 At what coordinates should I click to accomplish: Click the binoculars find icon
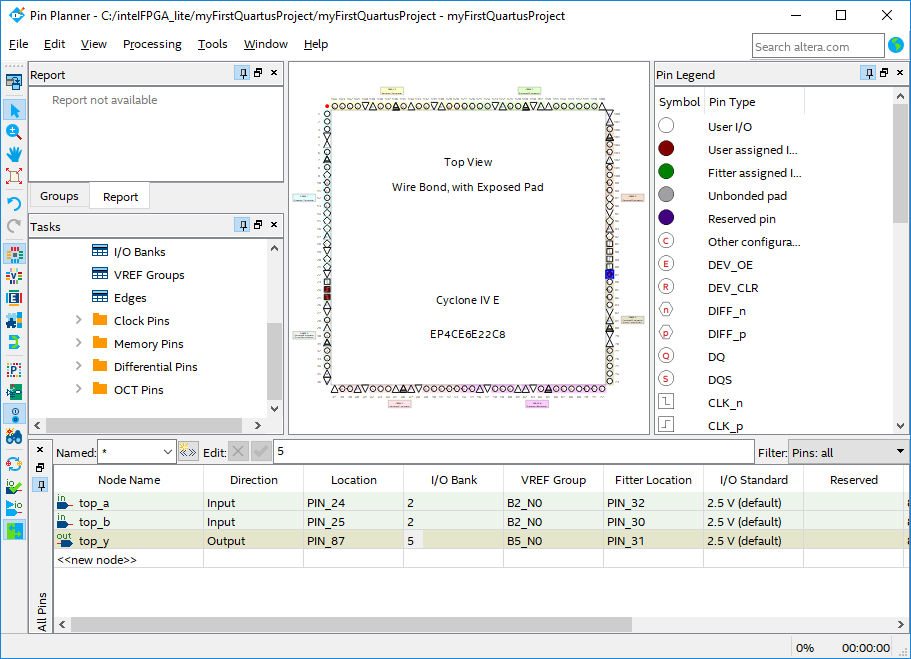[14, 436]
